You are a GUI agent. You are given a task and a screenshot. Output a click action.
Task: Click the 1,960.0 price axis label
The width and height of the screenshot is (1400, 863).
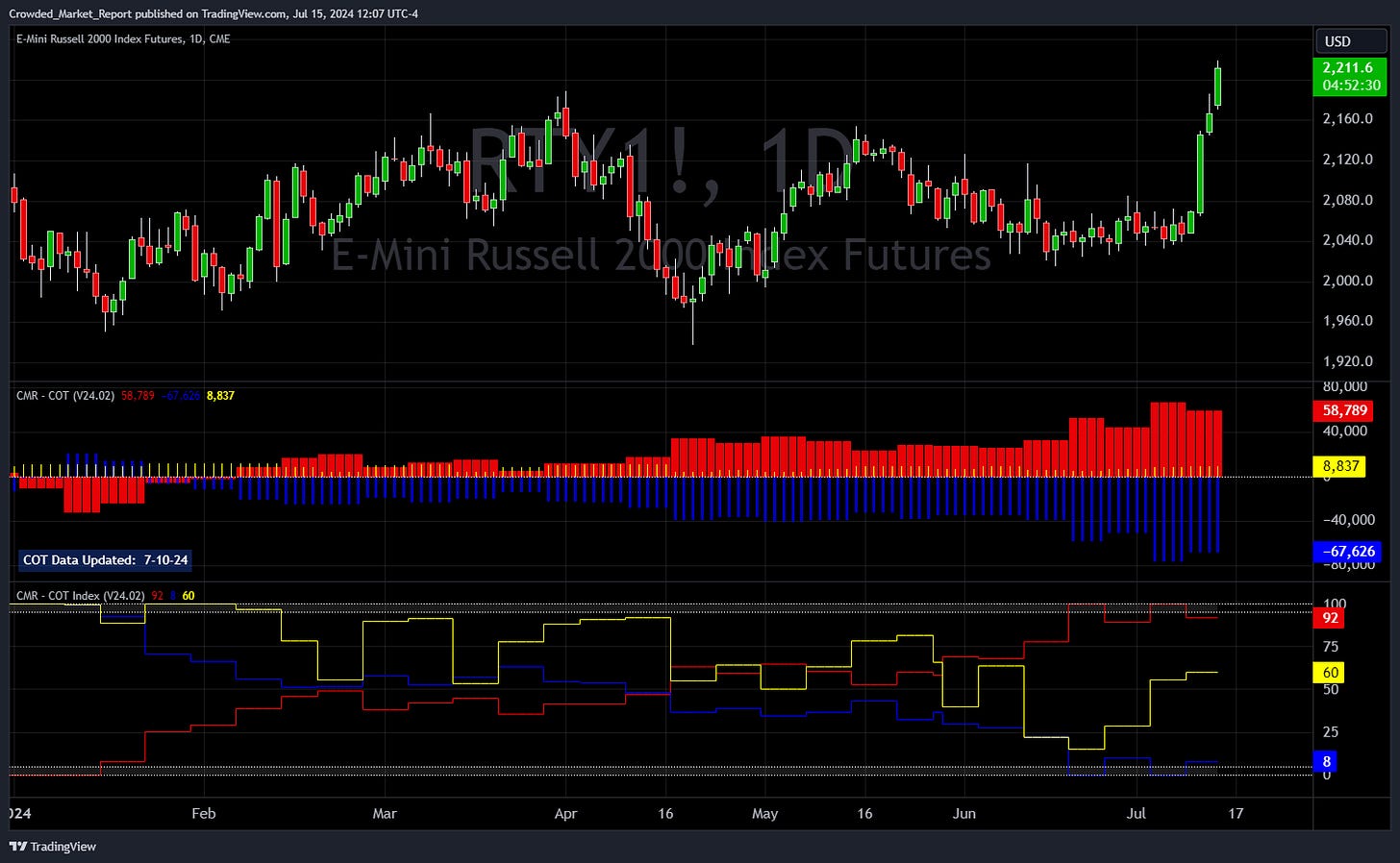click(1348, 321)
